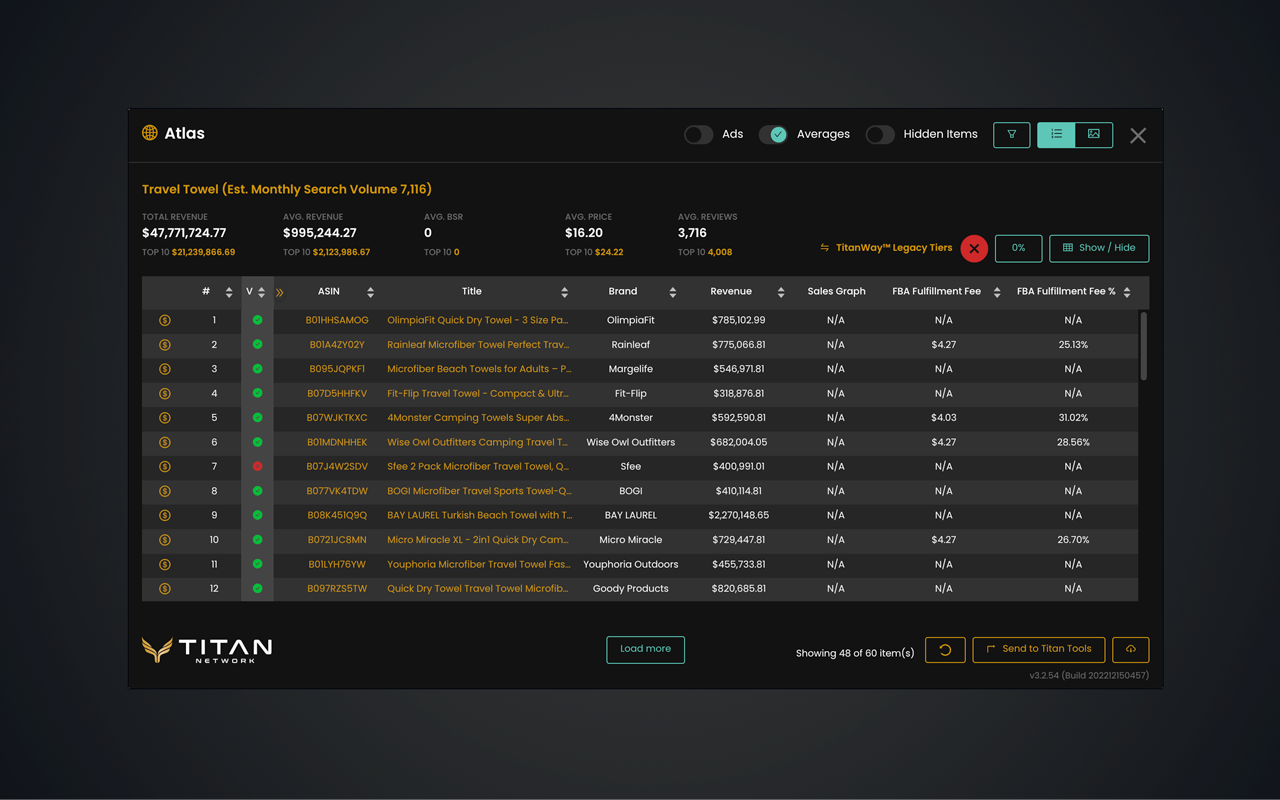Open ASIN link B01HHSAMOG

(337, 321)
